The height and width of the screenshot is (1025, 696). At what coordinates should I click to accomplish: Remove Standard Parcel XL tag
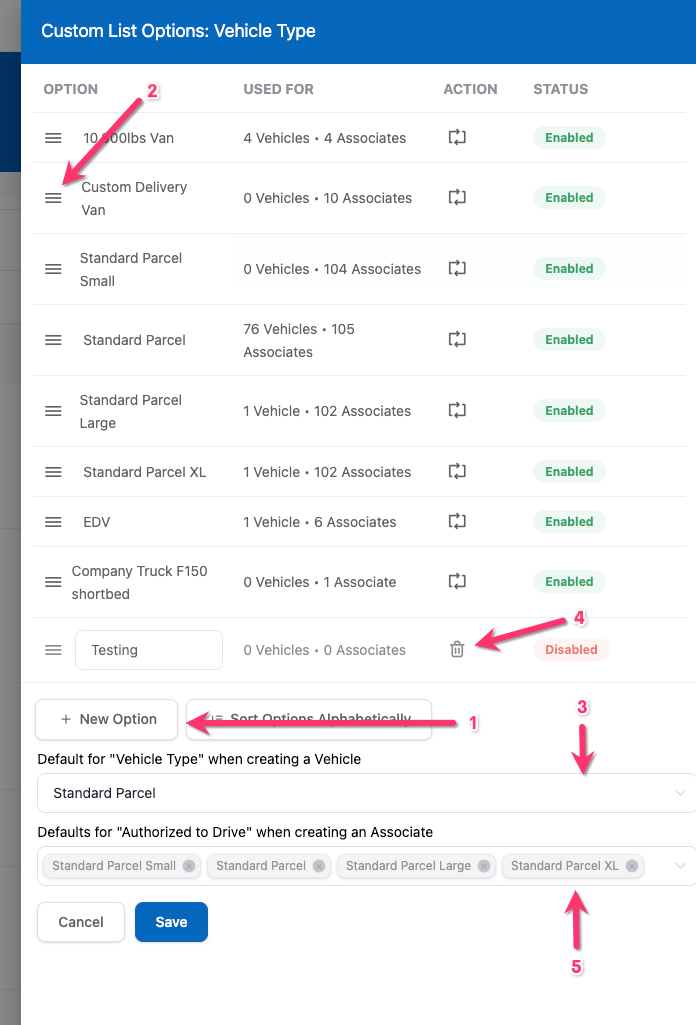pos(632,866)
